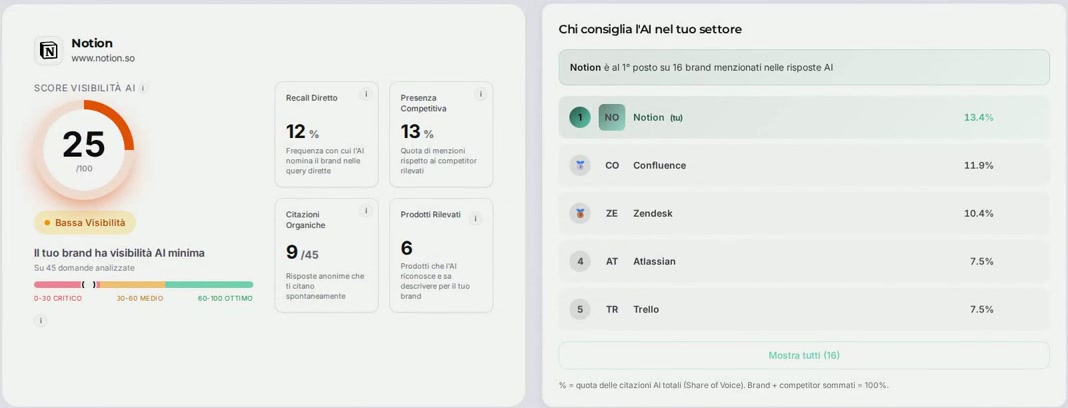The height and width of the screenshot is (408, 1068).
Task: Click the Share of Voice footnote
Action: (723, 386)
